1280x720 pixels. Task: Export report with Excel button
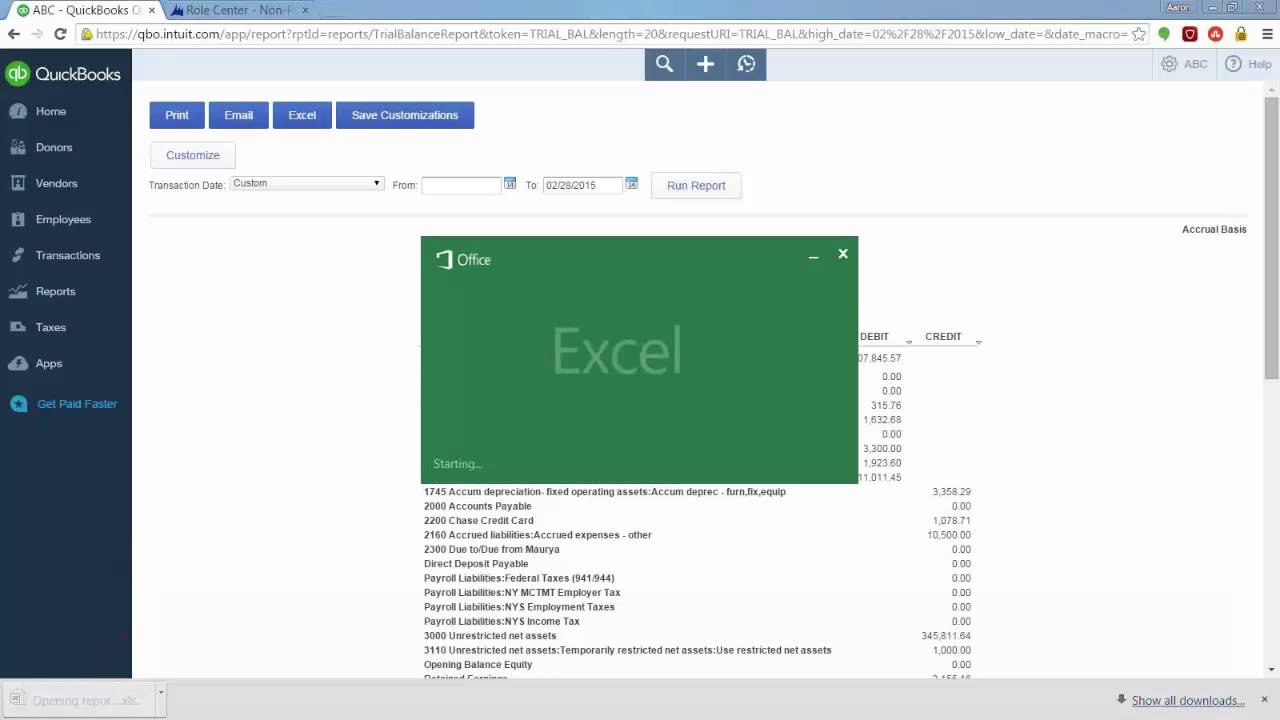coord(302,115)
